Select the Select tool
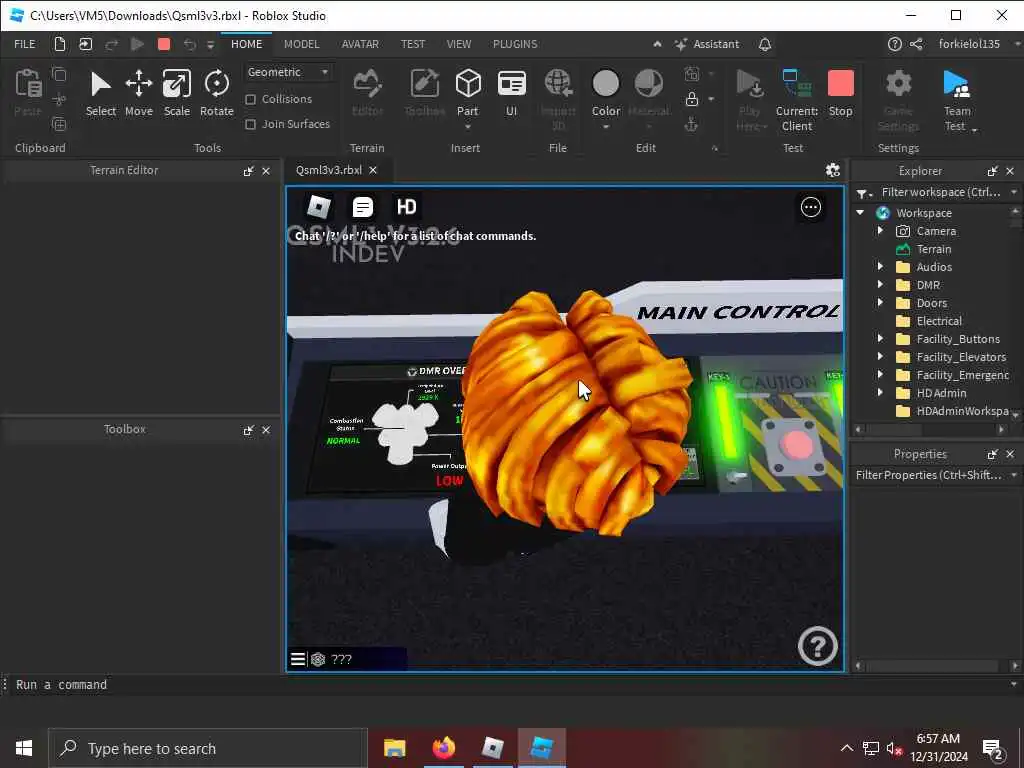This screenshot has height=768, width=1024. pyautogui.click(x=101, y=93)
